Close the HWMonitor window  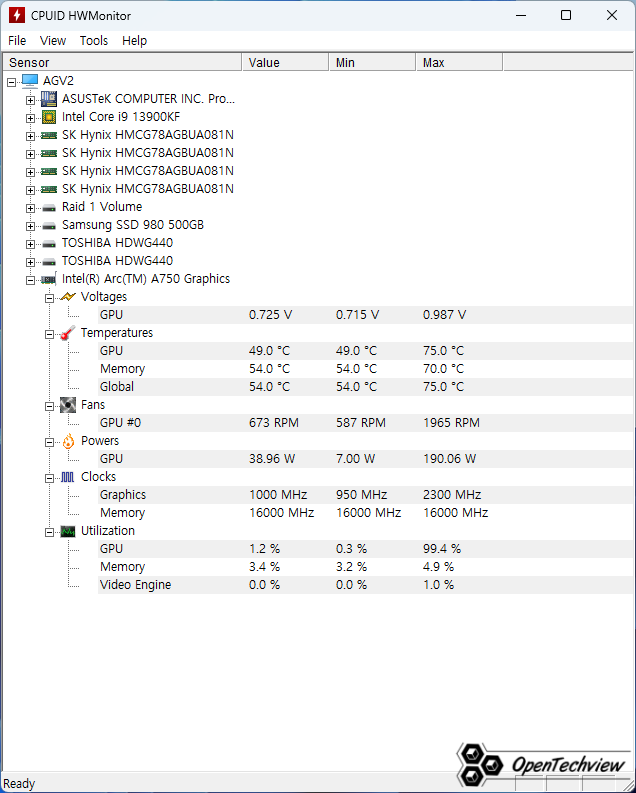[x=612, y=15]
